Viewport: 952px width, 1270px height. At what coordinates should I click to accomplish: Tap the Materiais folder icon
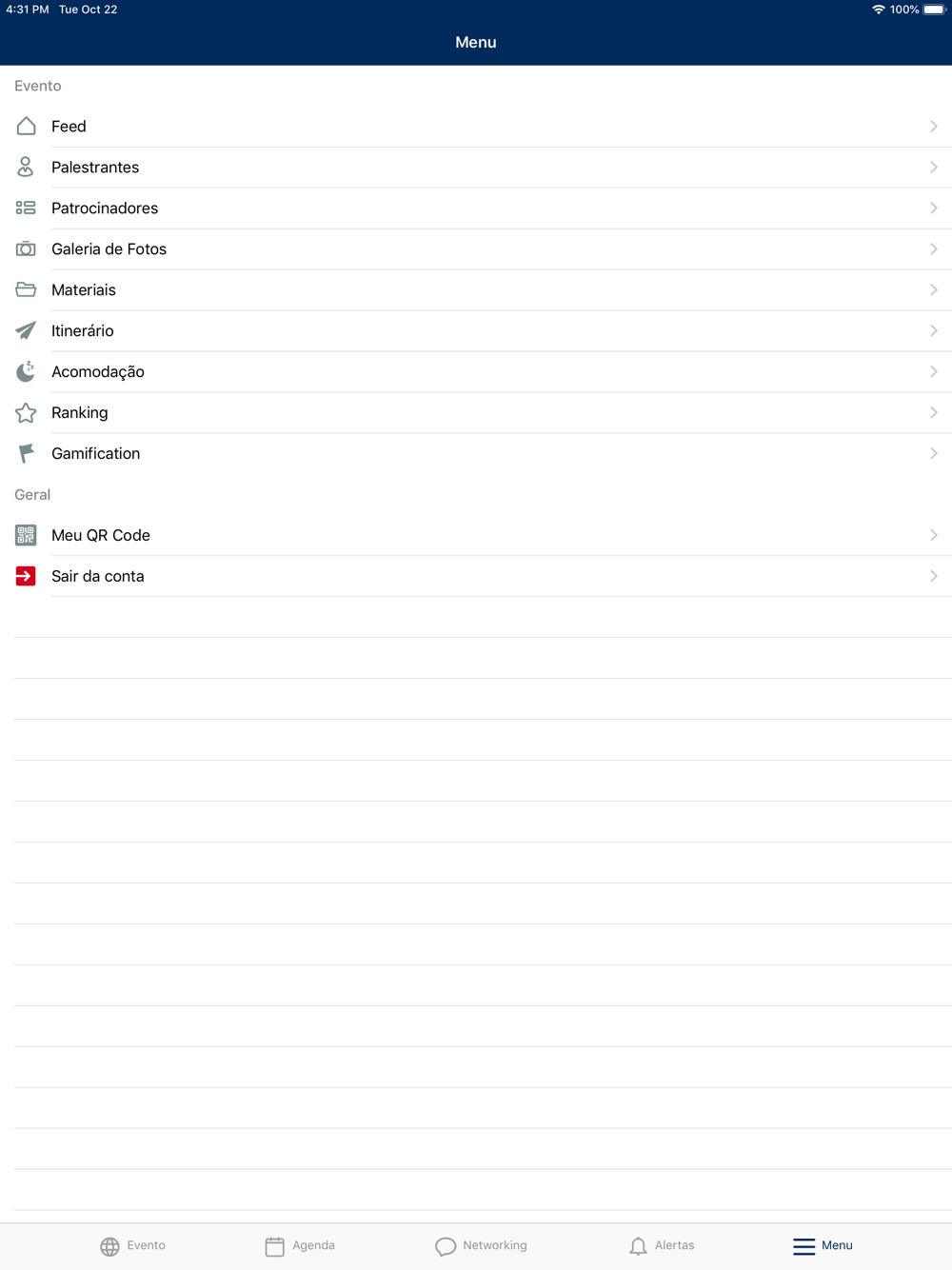pos(26,289)
